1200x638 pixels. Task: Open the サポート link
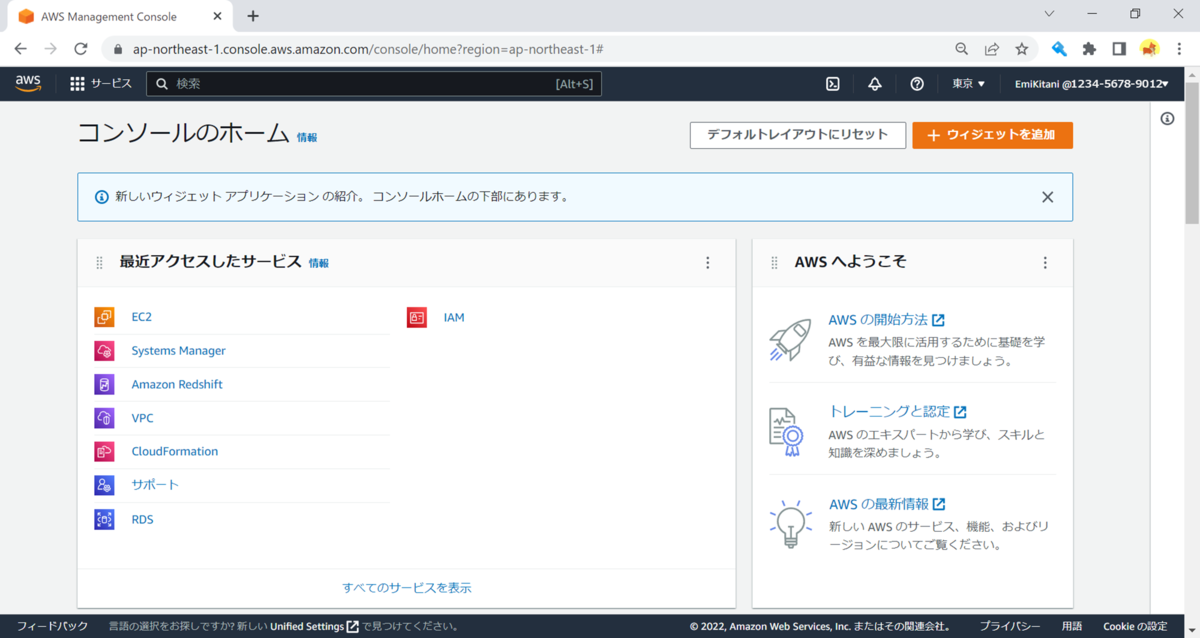click(x=155, y=485)
